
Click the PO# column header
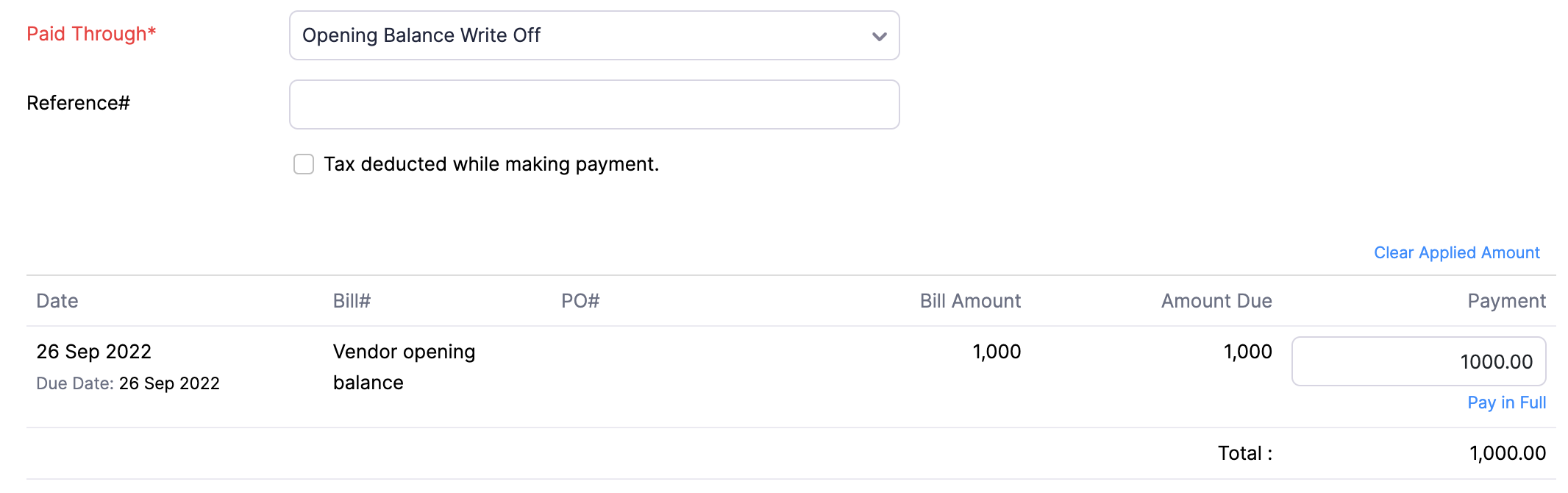pos(580,301)
